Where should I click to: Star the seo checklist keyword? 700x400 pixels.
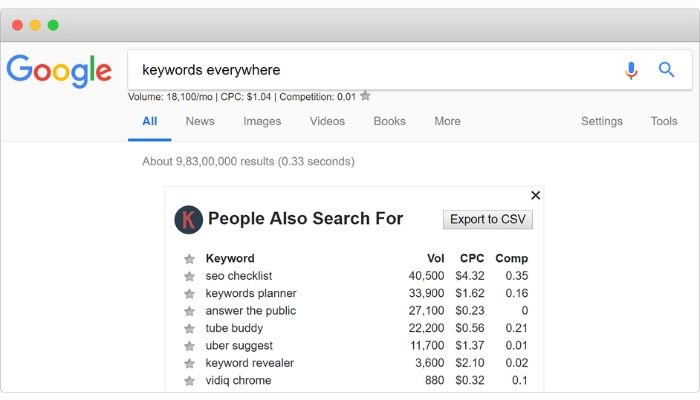coord(189,276)
